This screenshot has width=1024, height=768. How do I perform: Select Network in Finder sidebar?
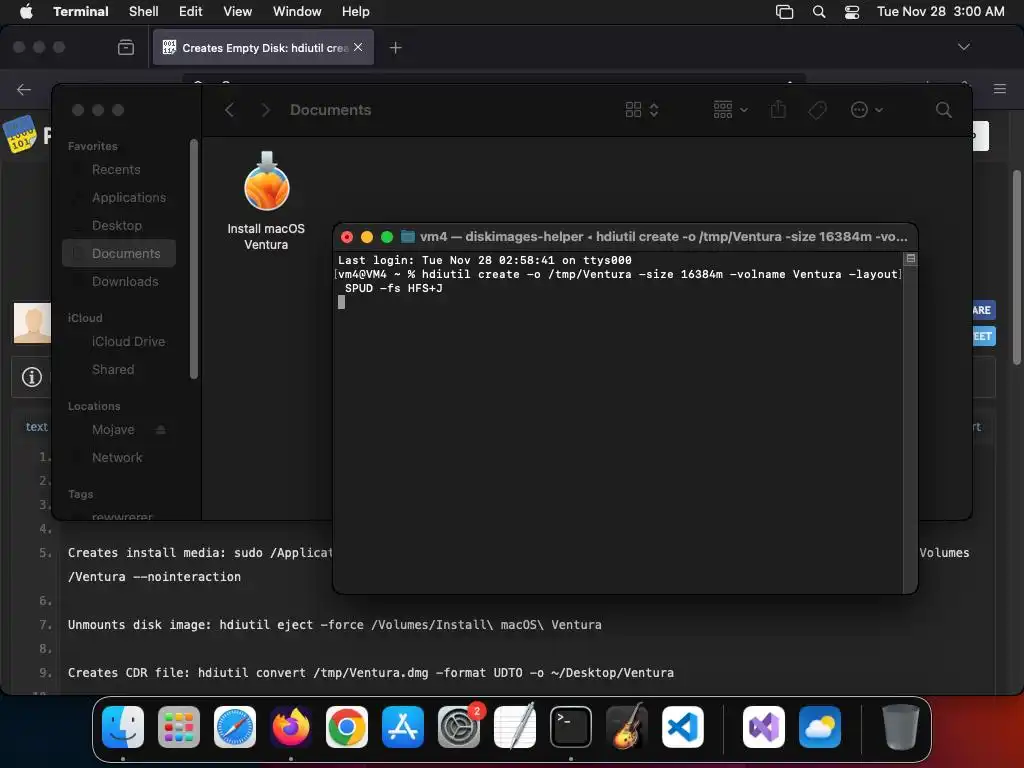(117, 458)
